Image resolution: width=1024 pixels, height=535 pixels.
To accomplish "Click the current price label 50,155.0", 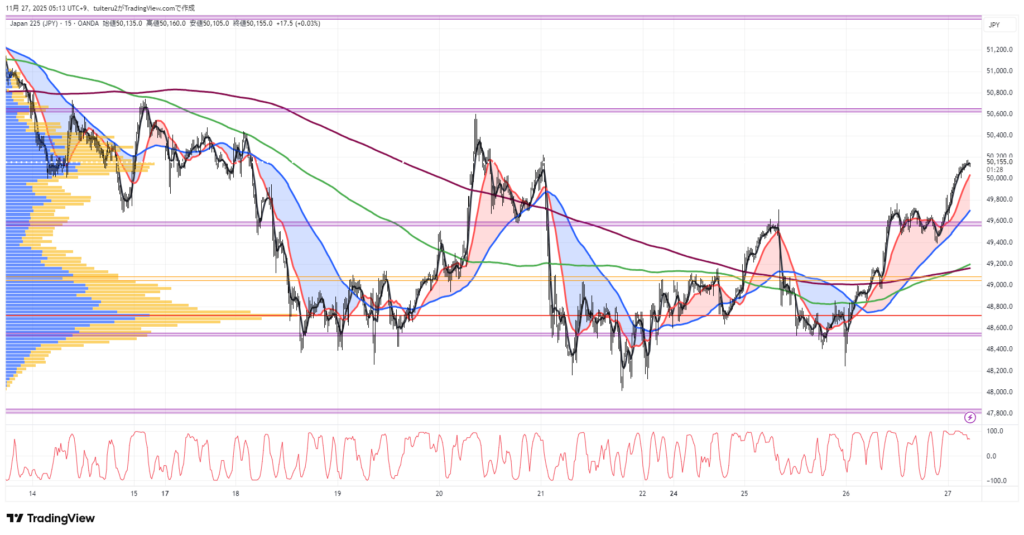I will [x=999, y=161].
